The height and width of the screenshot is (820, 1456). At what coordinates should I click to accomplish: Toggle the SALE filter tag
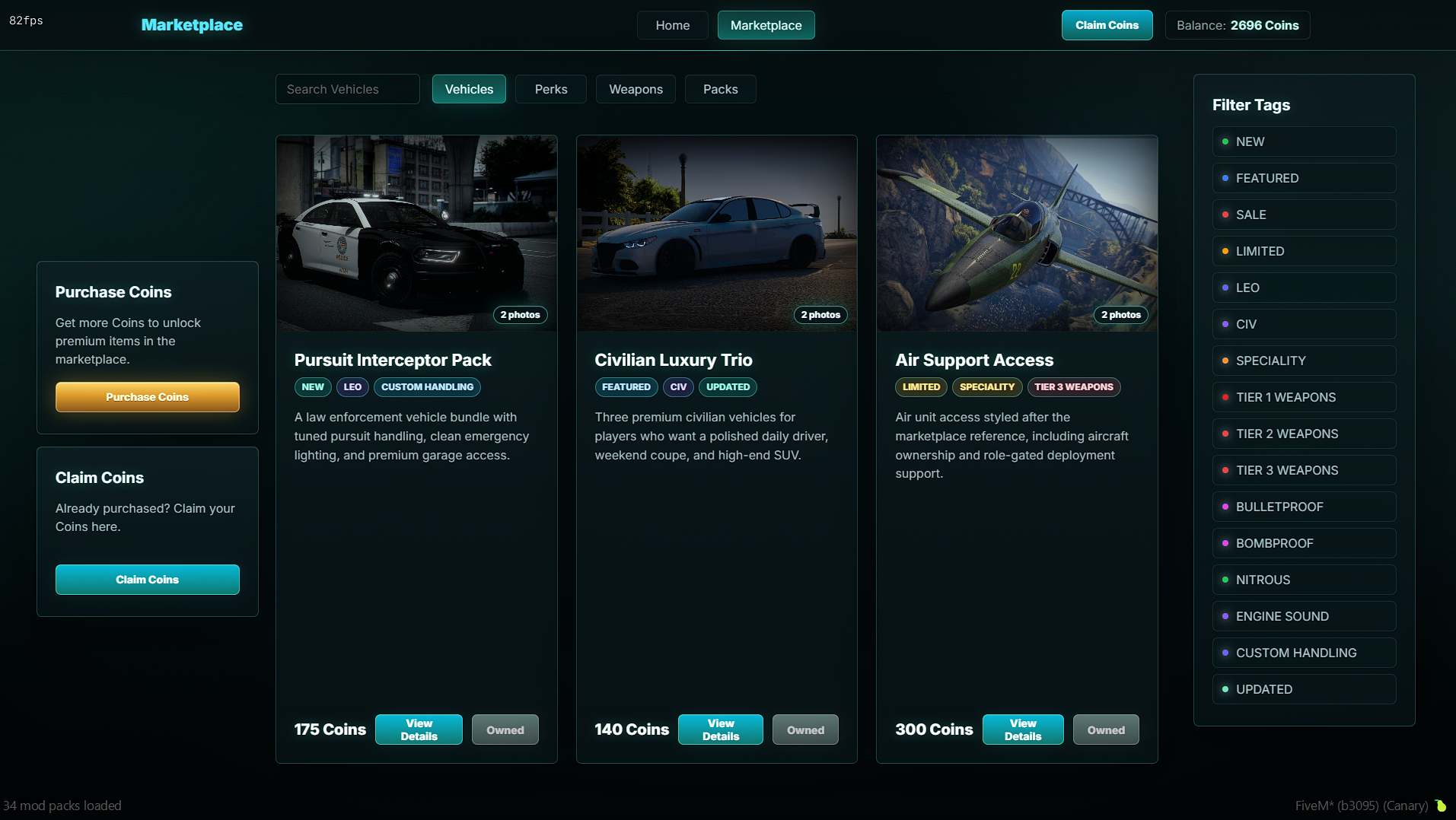[x=1304, y=215]
